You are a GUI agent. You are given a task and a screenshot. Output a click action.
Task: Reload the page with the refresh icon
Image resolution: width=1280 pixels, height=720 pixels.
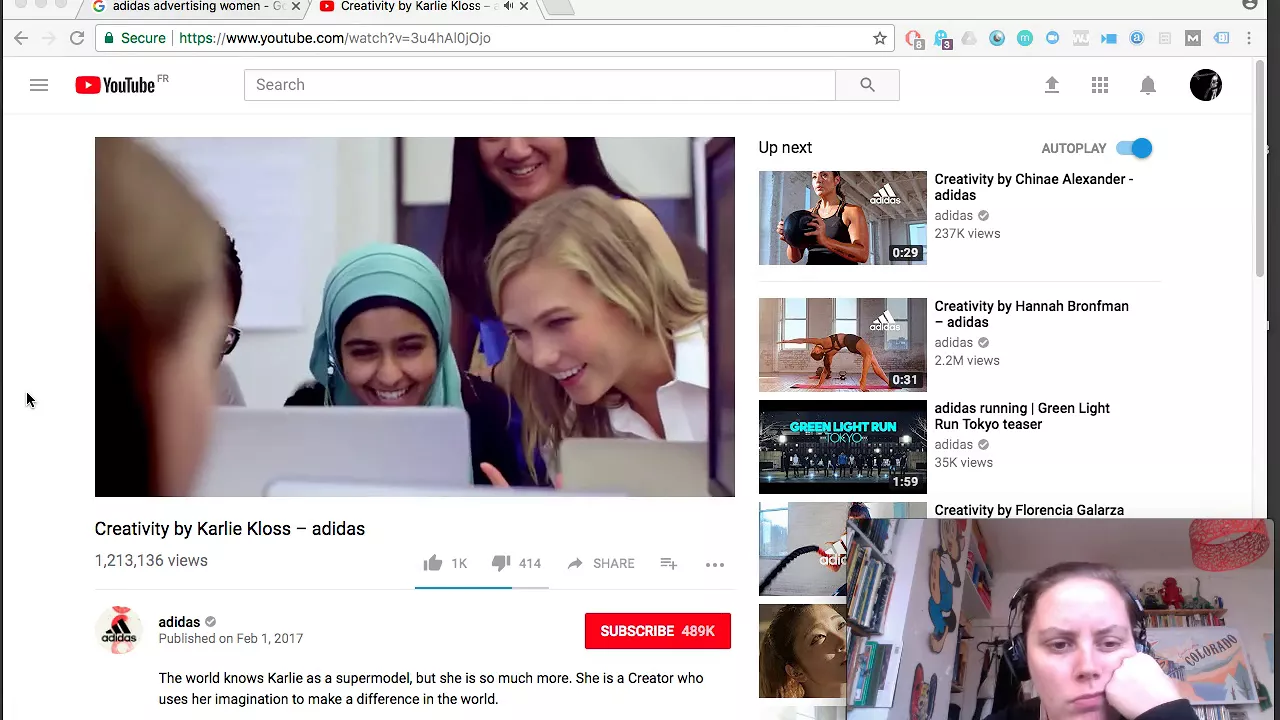pyautogui.click(x=77, y=38)
